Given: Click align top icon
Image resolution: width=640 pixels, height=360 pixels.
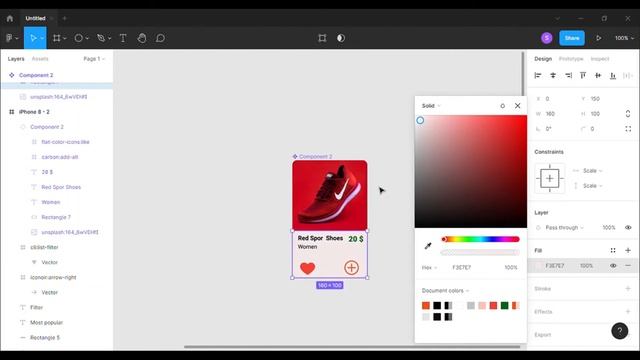Looking at the screenshot, I should 583,75.
